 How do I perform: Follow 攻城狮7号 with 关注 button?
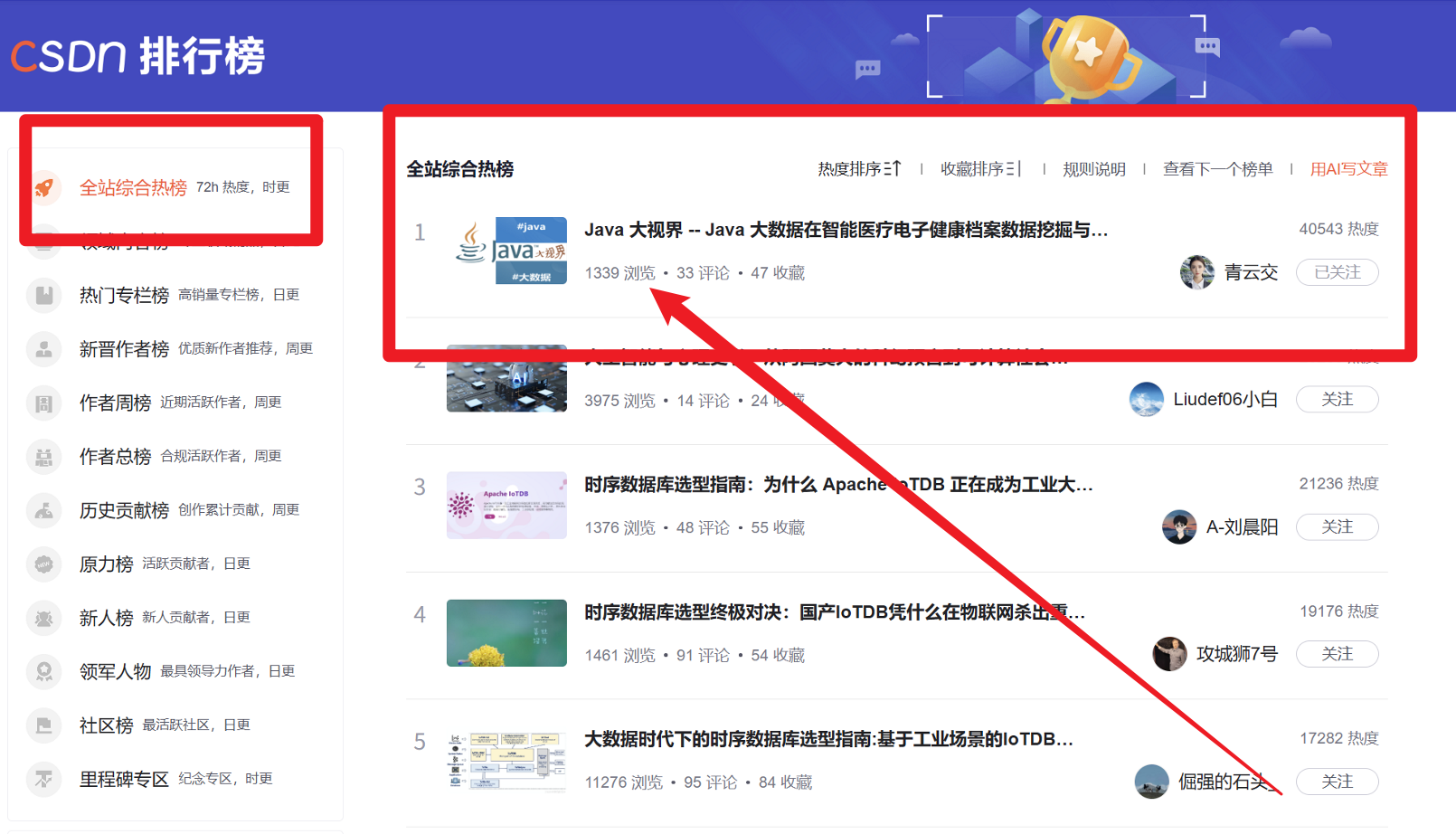click(1337, 654)
